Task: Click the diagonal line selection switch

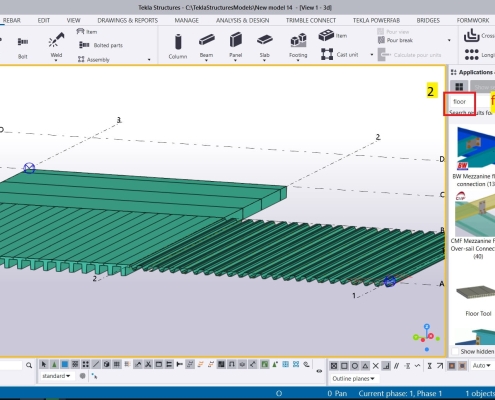Action: click(x=96, y=365)
